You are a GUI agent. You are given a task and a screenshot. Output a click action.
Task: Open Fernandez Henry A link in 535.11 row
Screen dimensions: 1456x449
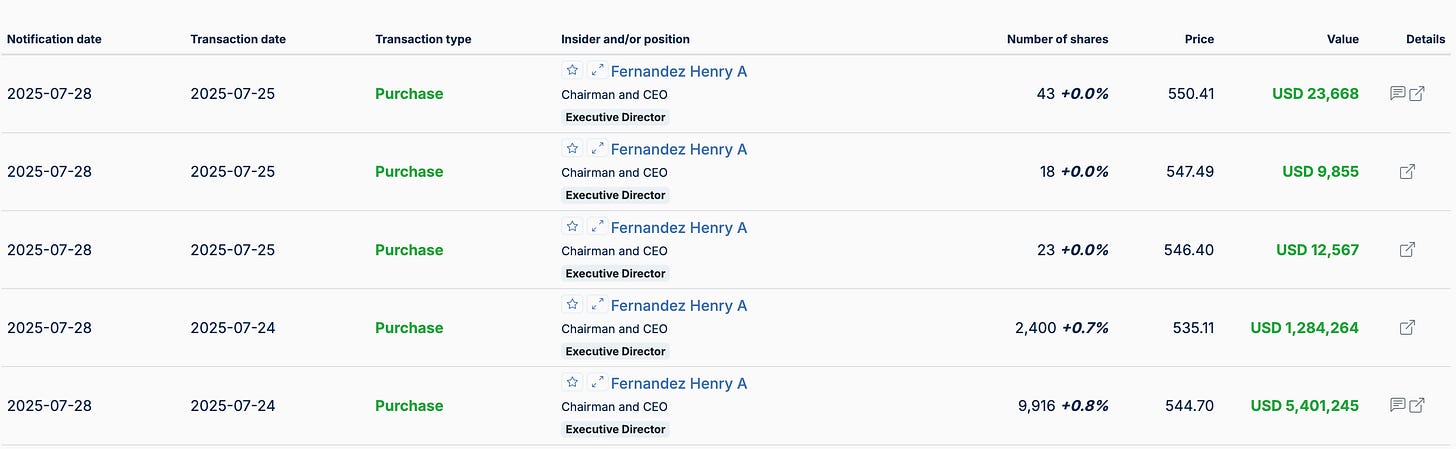679,306
